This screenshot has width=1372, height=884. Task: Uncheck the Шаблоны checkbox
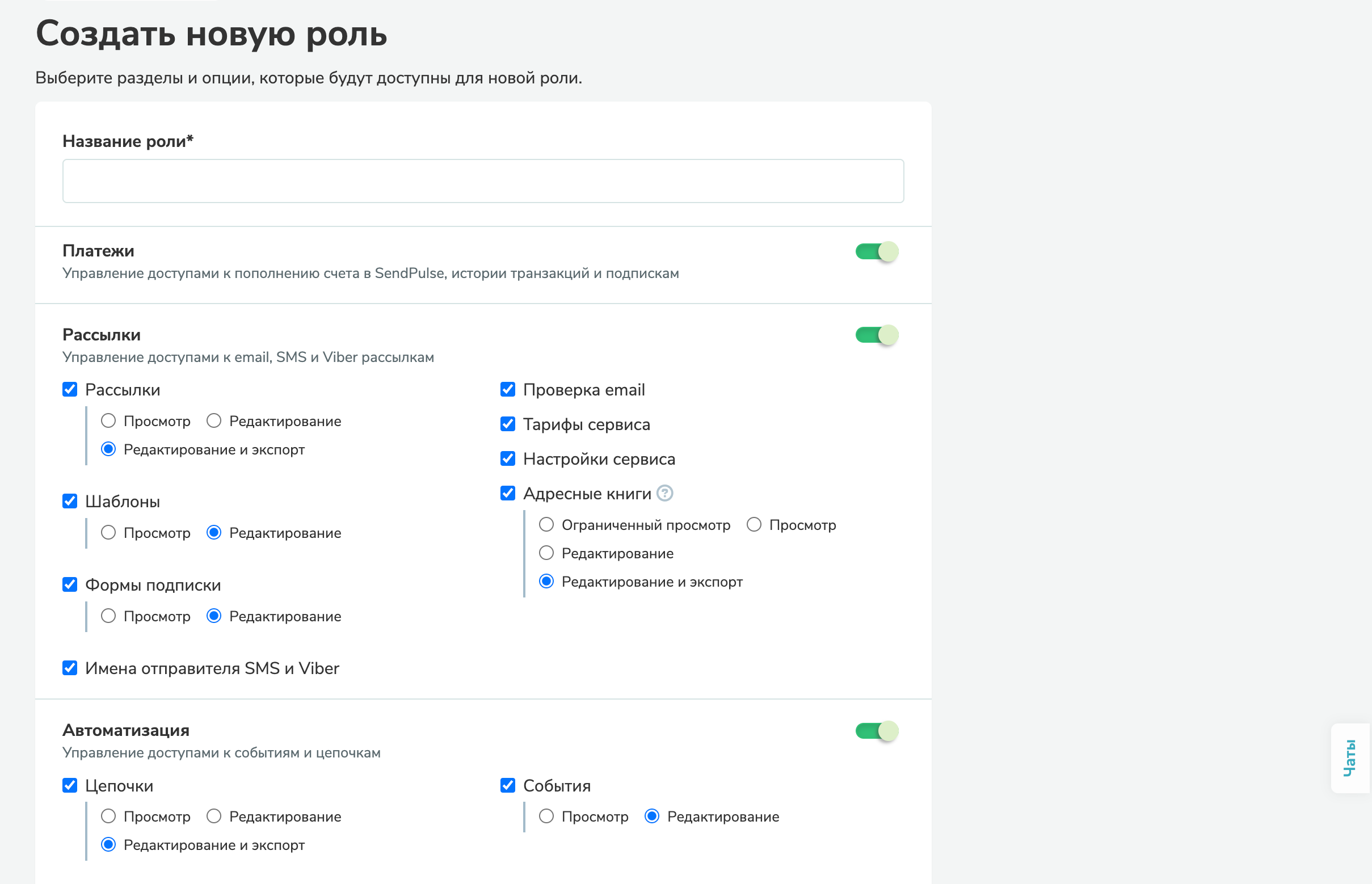click(70, 501)
